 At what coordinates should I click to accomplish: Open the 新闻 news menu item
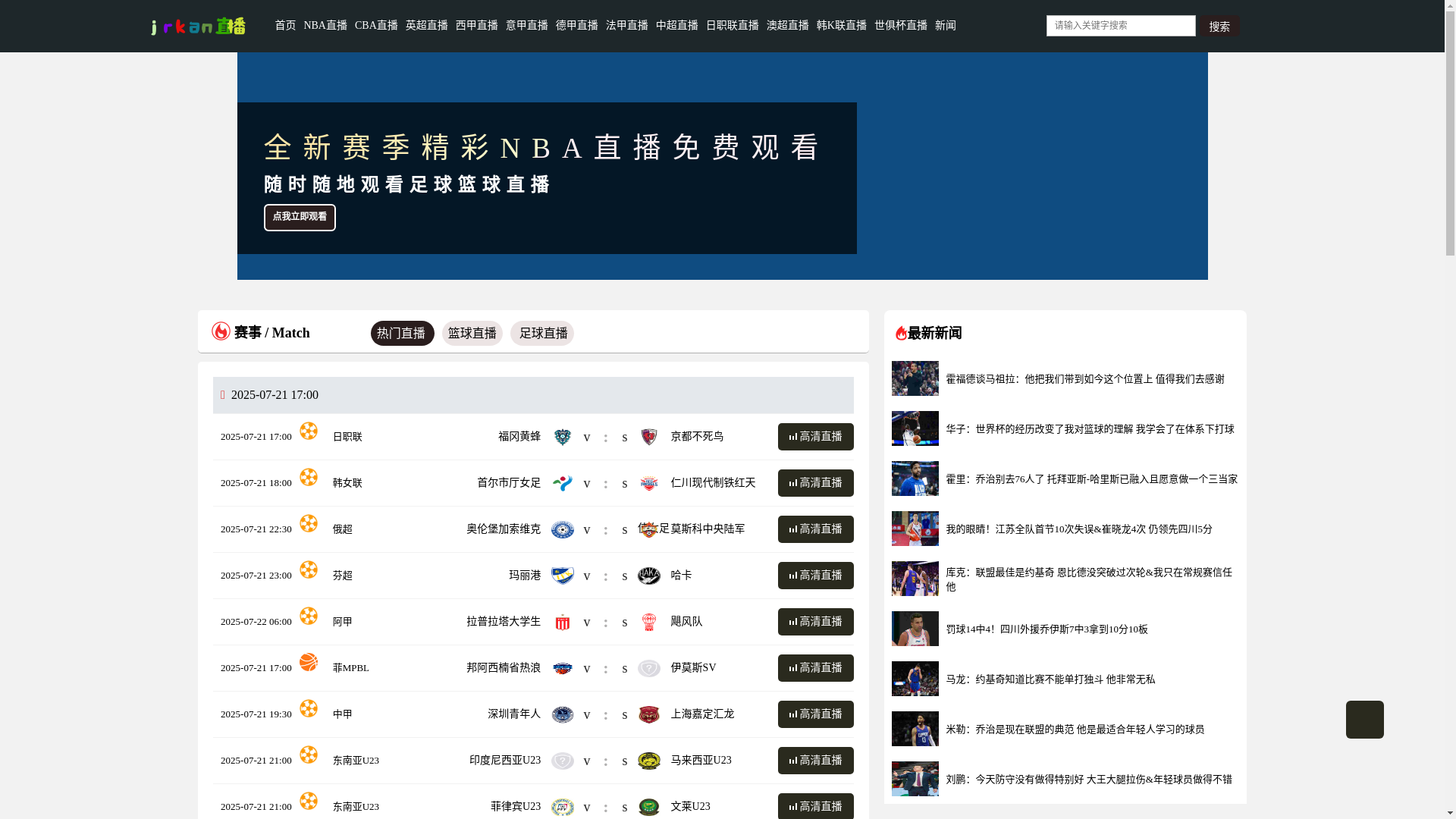[x=946, y=26]
